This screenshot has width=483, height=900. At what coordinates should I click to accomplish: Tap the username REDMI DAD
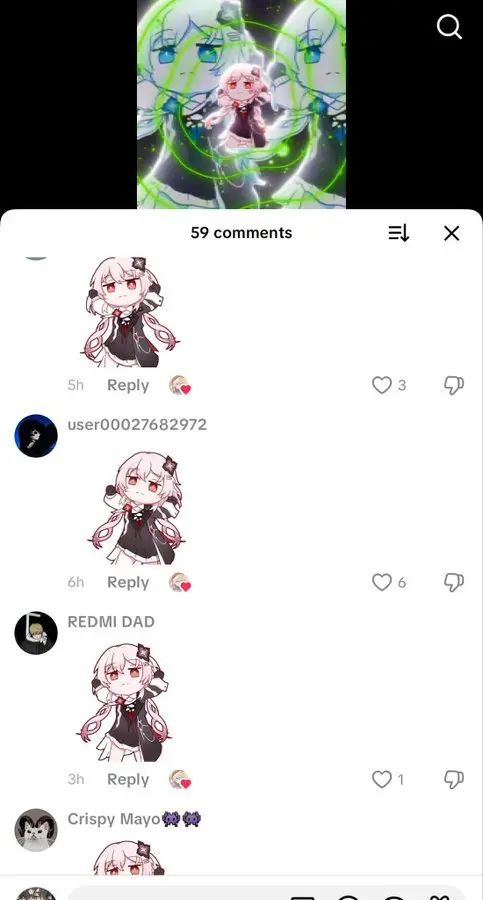coord(111,622)
